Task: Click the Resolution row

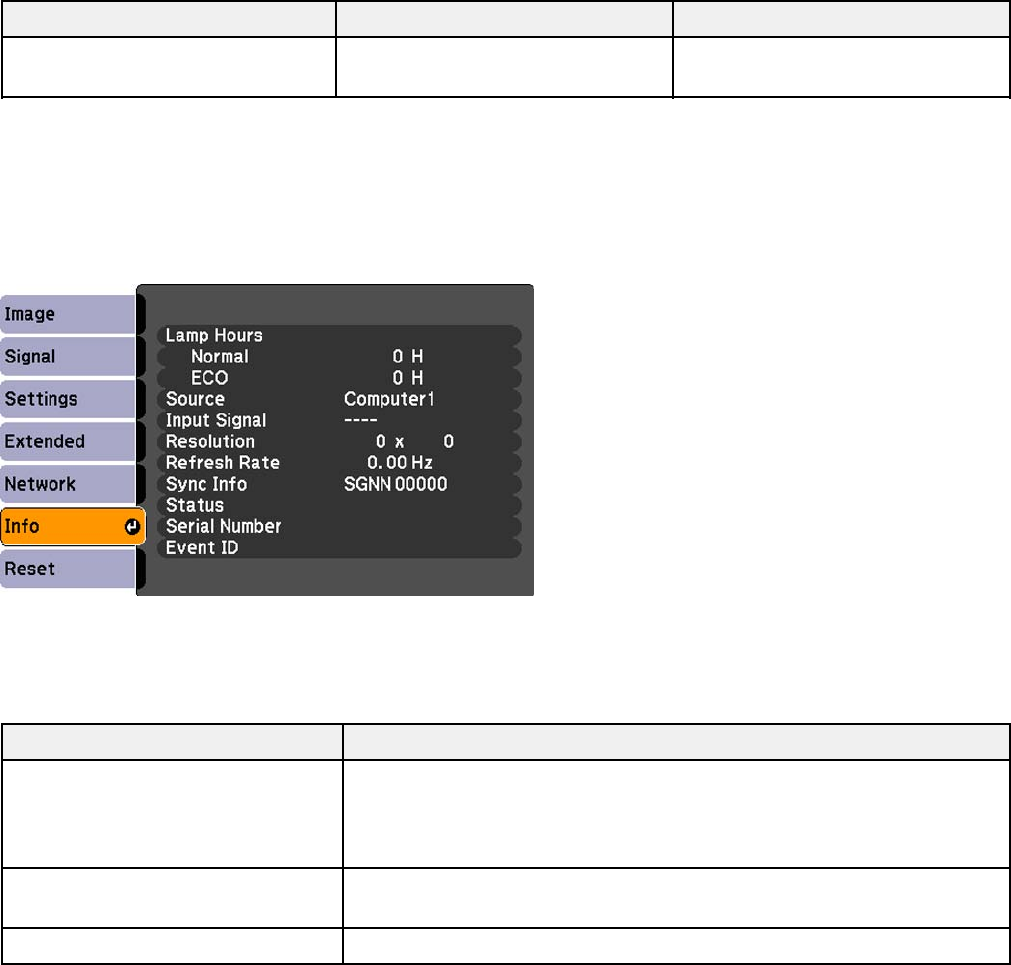Action: point(339,442)
